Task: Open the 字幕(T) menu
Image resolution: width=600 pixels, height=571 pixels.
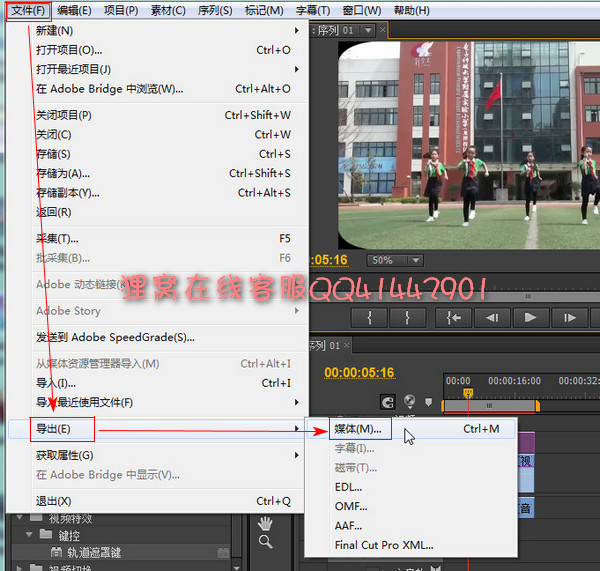Action: (313, 10)
